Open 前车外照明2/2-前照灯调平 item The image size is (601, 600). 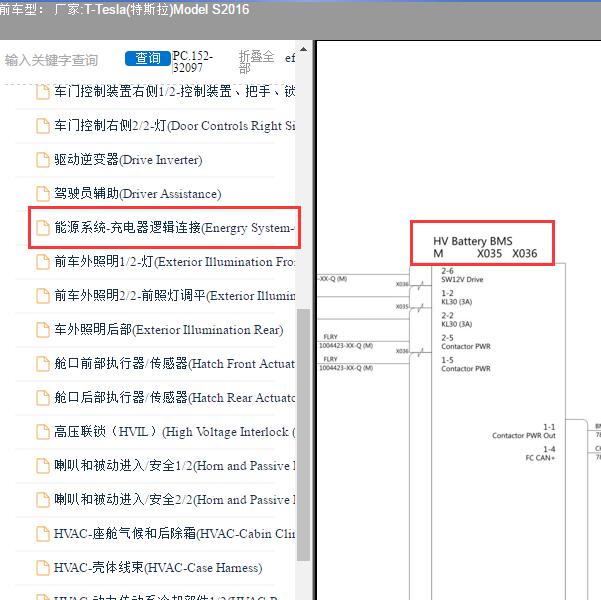pos(174,296)
